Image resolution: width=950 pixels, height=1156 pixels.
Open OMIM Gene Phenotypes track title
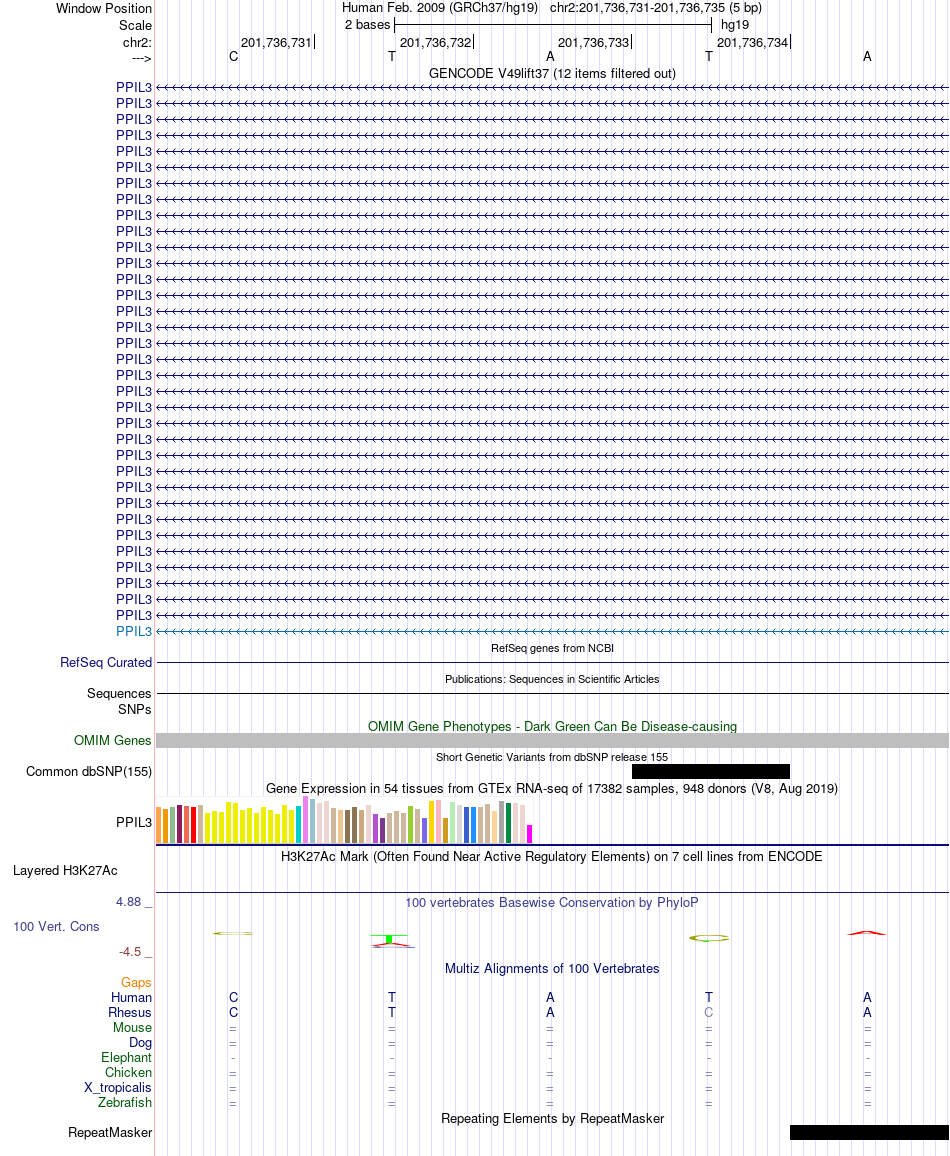pyautogui.click(x=552, y=726)
